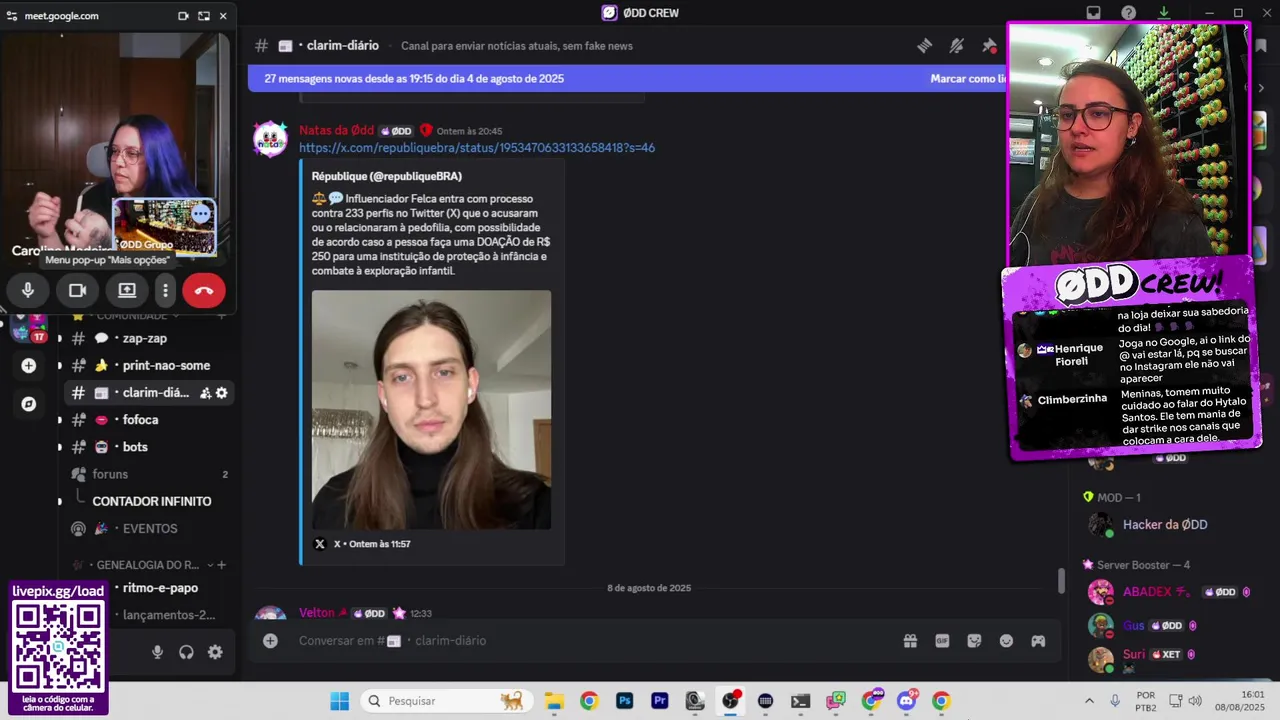Click Velton username in chat
This screenshot has width=1280, height=720.
click(x=317, y=613)
